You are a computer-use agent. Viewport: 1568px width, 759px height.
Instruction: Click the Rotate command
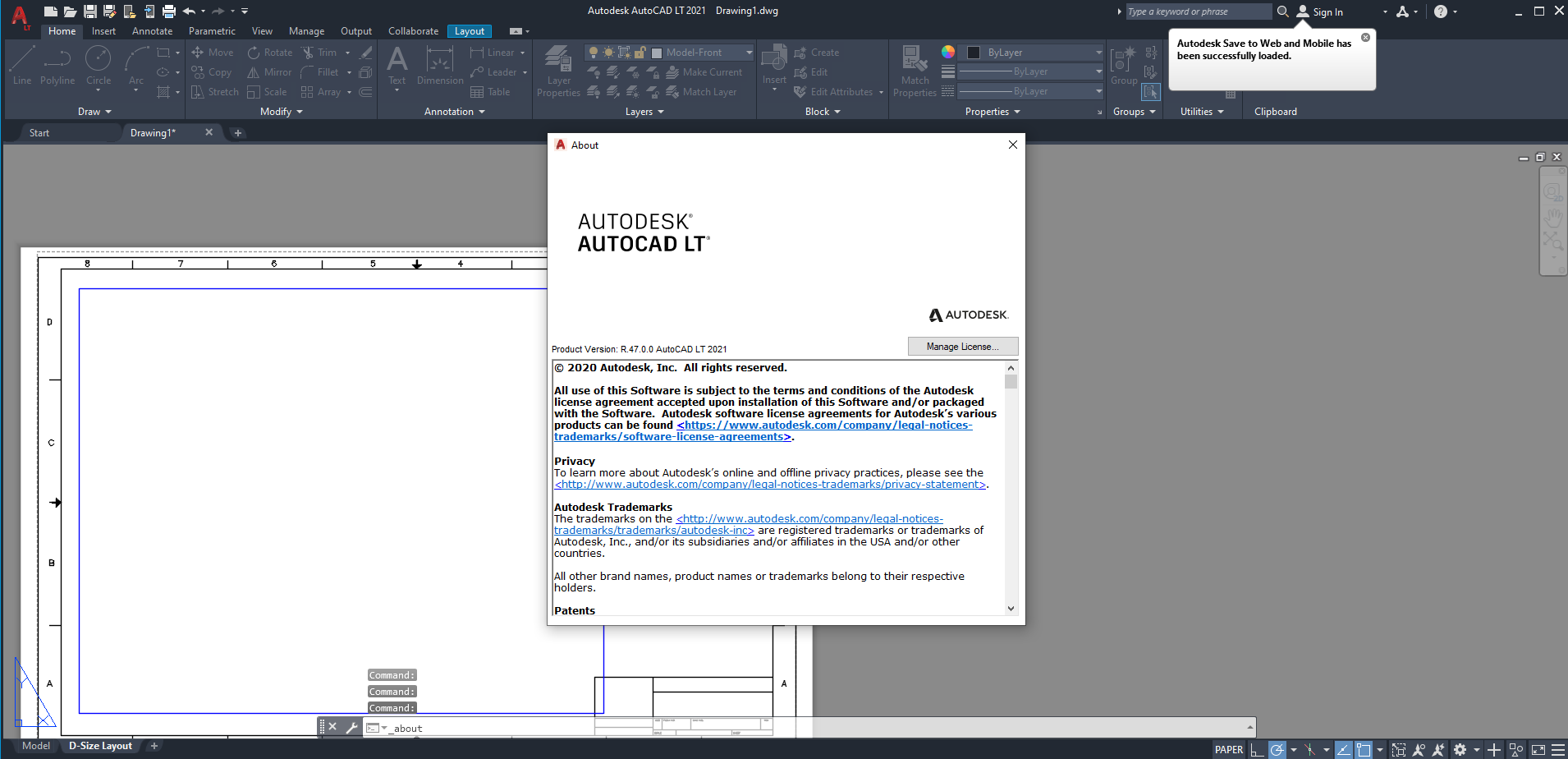270,53
